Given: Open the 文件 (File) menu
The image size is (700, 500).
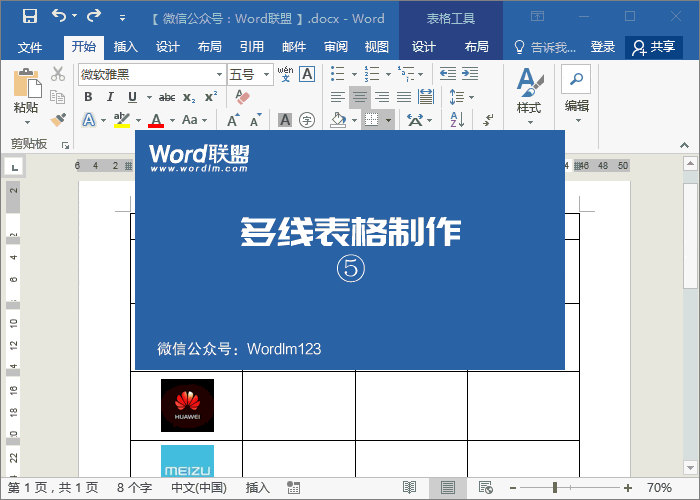Looking at the screenshot, I should [30, 47].
